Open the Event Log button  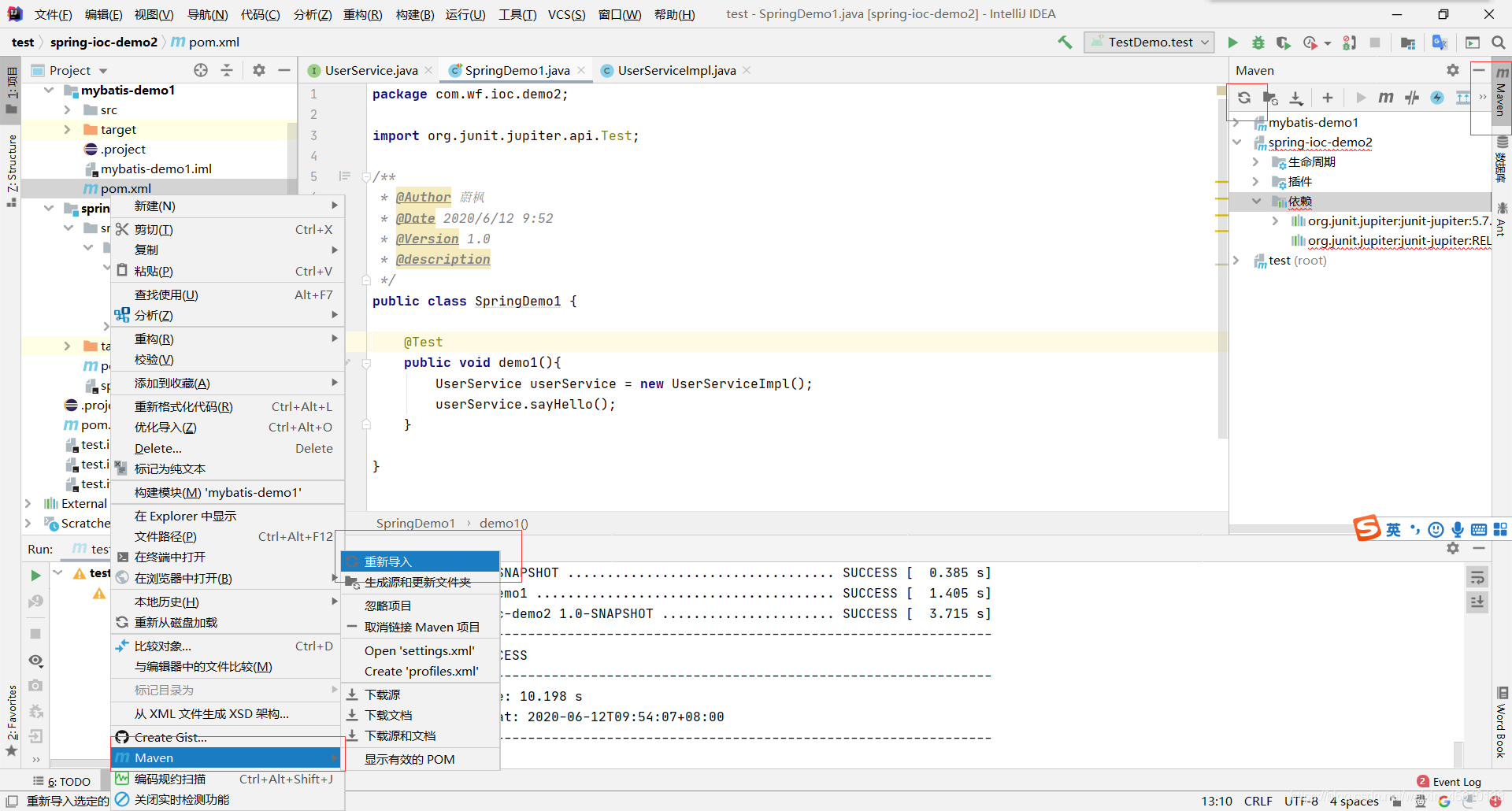point(1449,782)
